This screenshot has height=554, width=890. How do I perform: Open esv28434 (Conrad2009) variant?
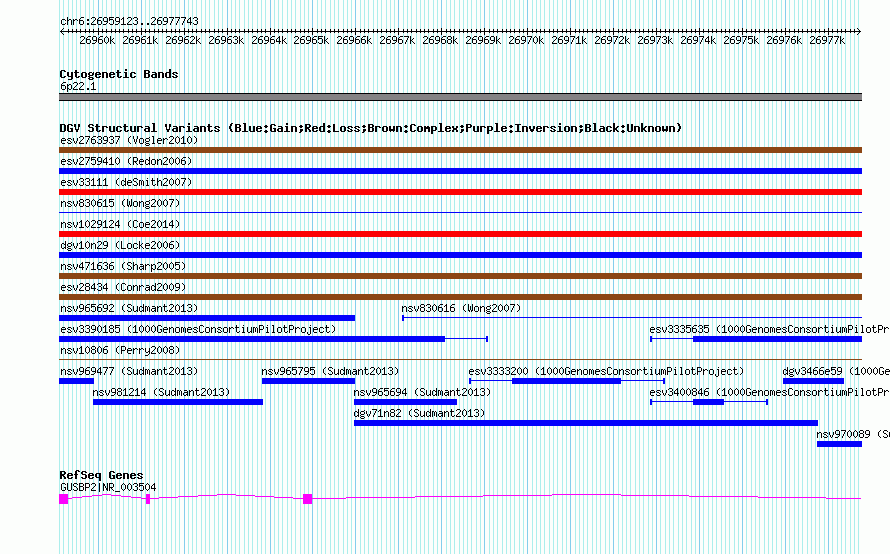(123, 287)
